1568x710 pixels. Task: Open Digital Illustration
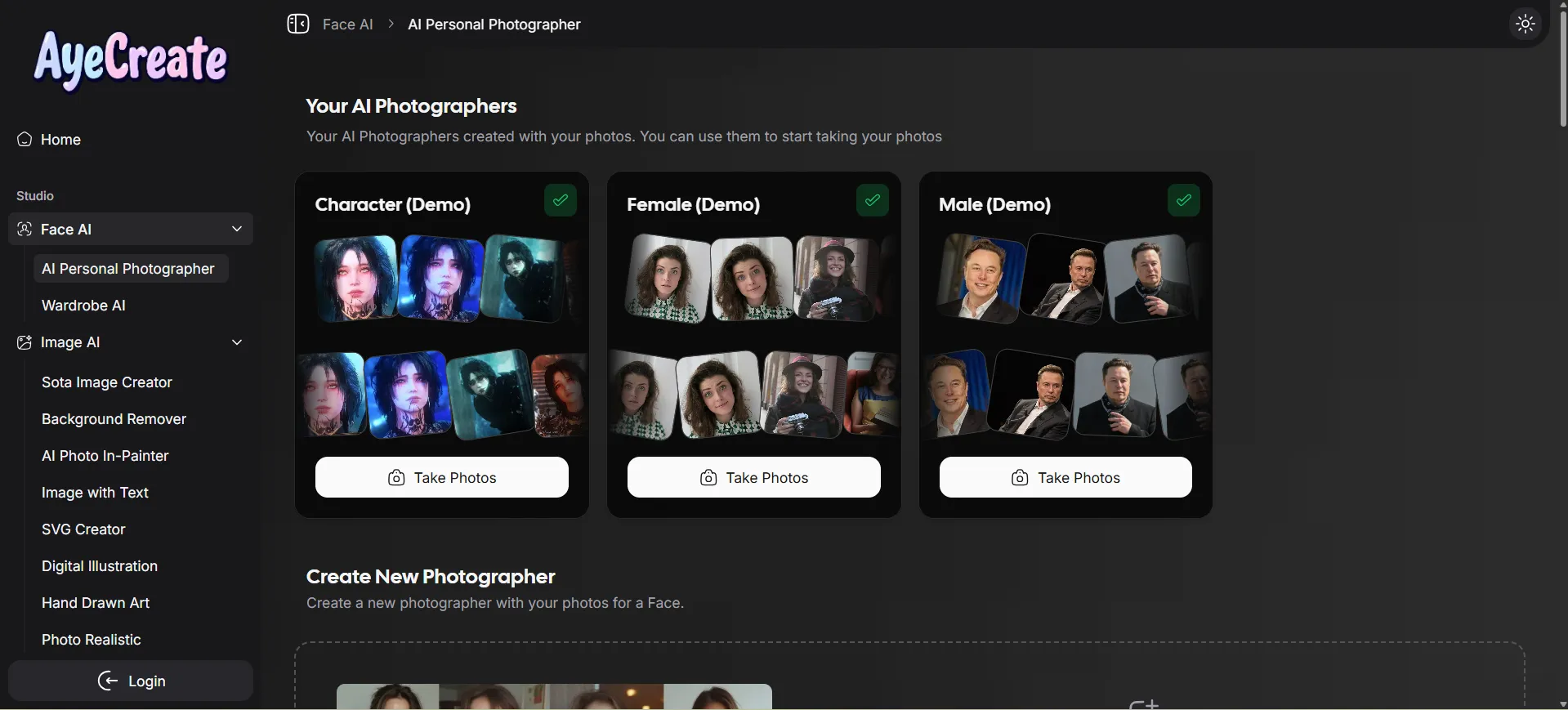100,566
